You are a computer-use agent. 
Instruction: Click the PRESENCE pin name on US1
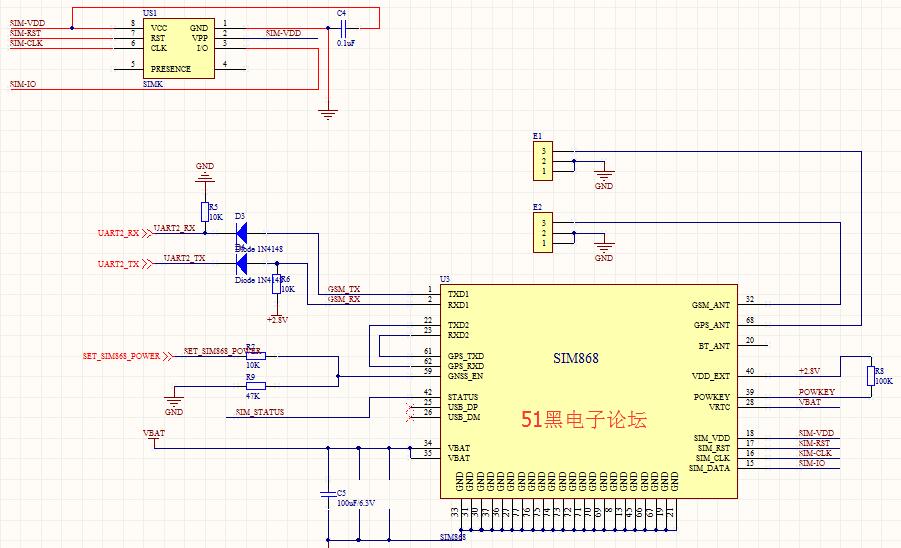171,69
